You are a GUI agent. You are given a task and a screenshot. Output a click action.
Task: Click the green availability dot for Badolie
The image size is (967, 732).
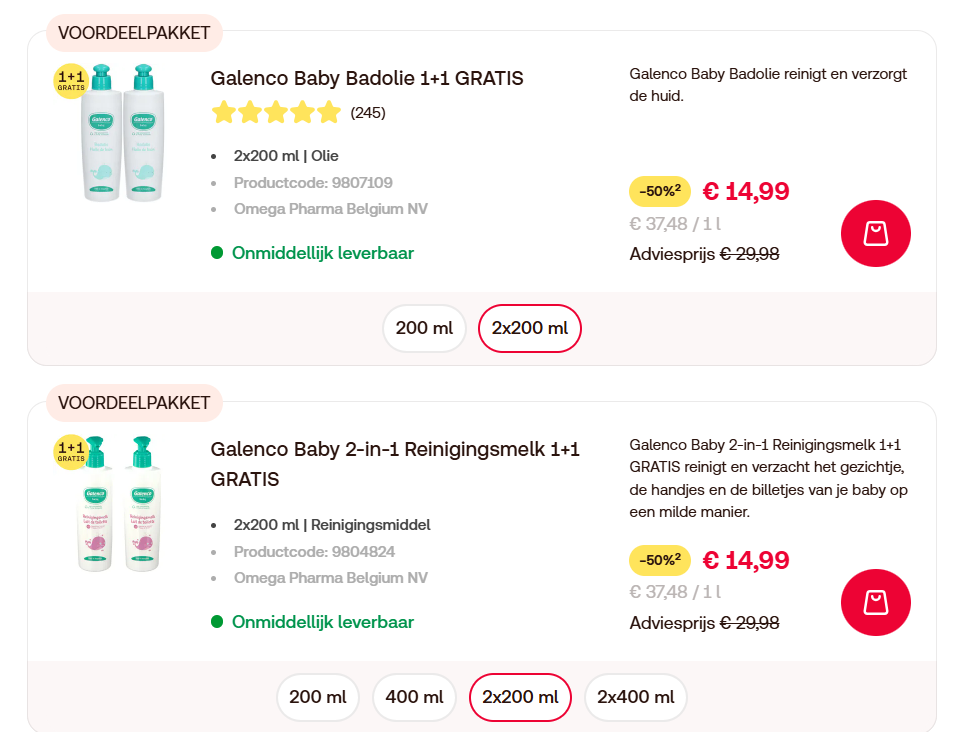[216, 253]
